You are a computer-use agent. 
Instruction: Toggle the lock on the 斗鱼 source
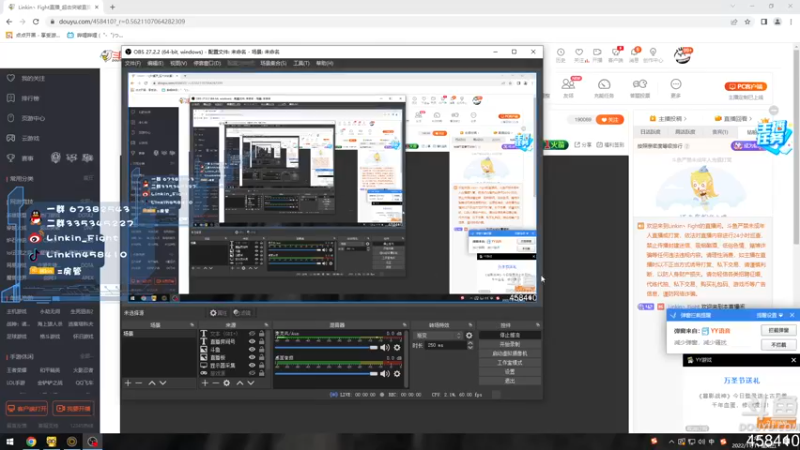(262, 349)
